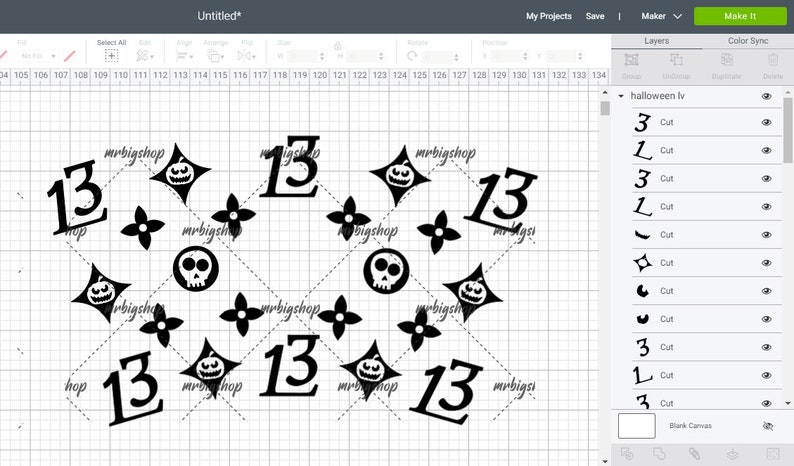The image size is (794, 466).
Task: Switch to the Color Sync tab
Action: coord(748,41)
